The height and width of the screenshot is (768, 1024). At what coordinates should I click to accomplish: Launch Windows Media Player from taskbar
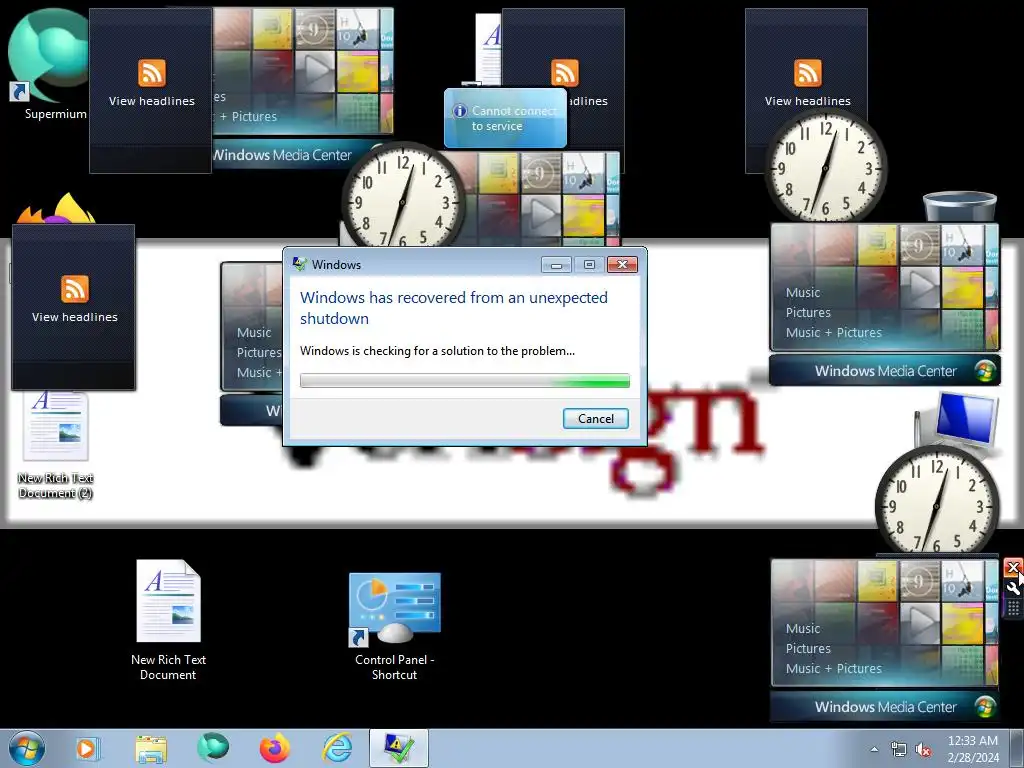(x=87, y=748)
